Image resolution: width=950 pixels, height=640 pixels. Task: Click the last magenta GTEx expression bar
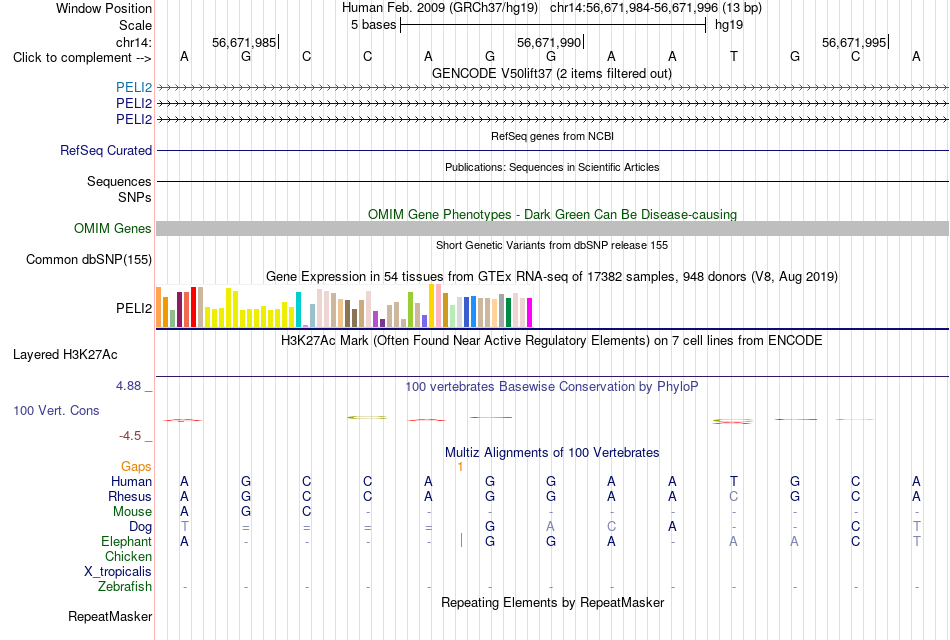pyautogui.click(x=530, y=313)
